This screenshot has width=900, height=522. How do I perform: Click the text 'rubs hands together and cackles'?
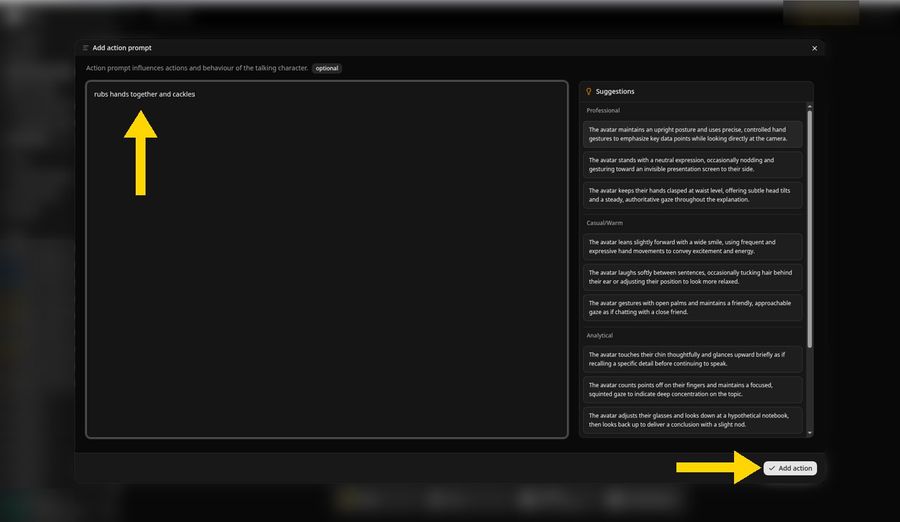pos(145,94)
